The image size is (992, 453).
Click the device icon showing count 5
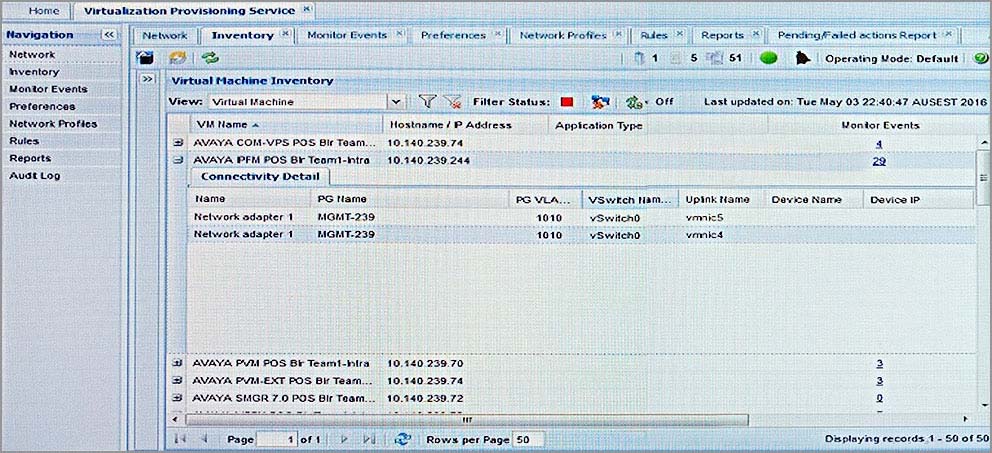click(x=676, y=58)
